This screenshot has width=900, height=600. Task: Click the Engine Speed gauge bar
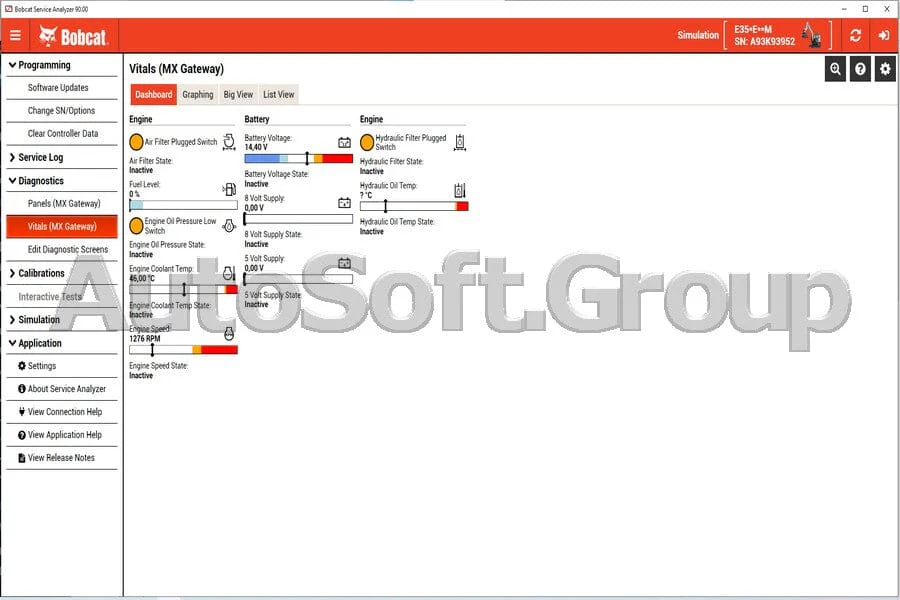coord(184,349)
